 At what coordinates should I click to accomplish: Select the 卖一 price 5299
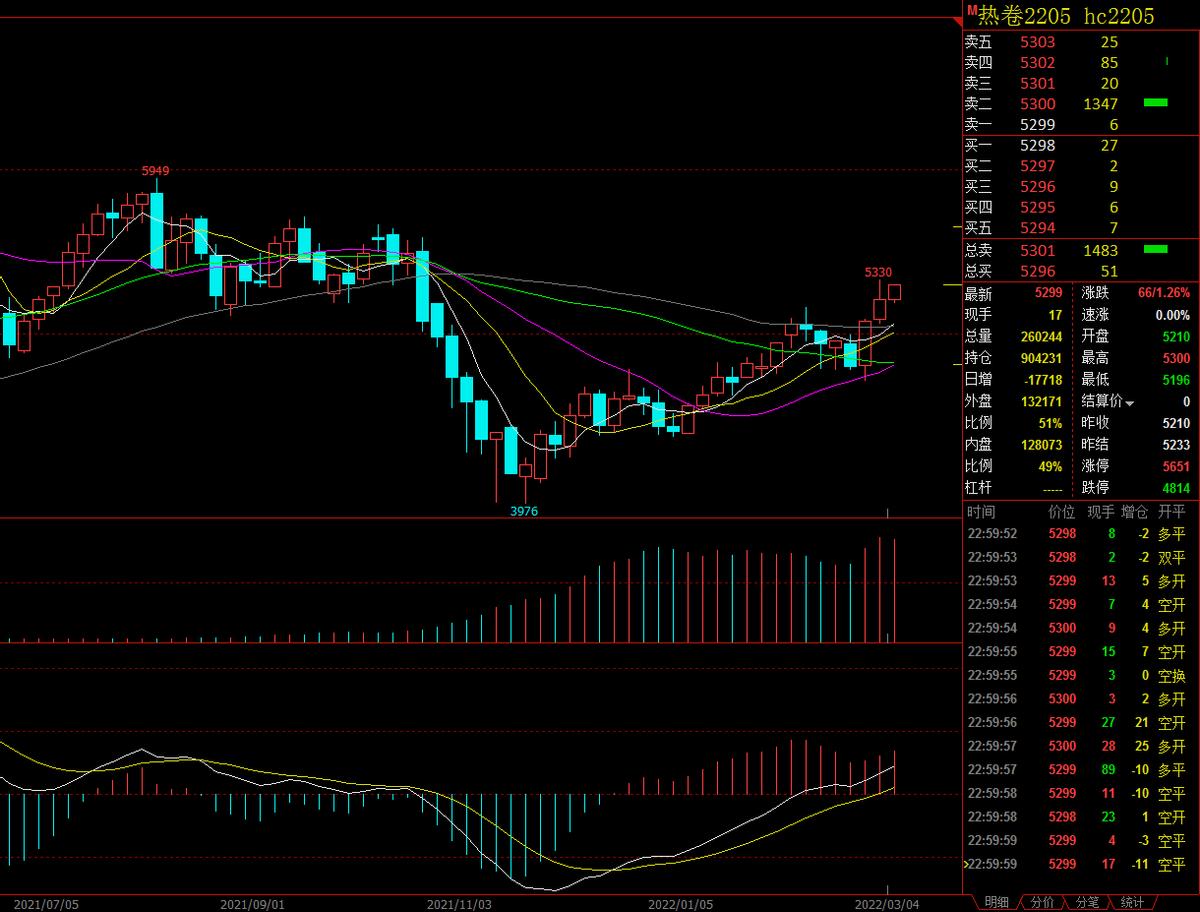tap(1037, 125)
